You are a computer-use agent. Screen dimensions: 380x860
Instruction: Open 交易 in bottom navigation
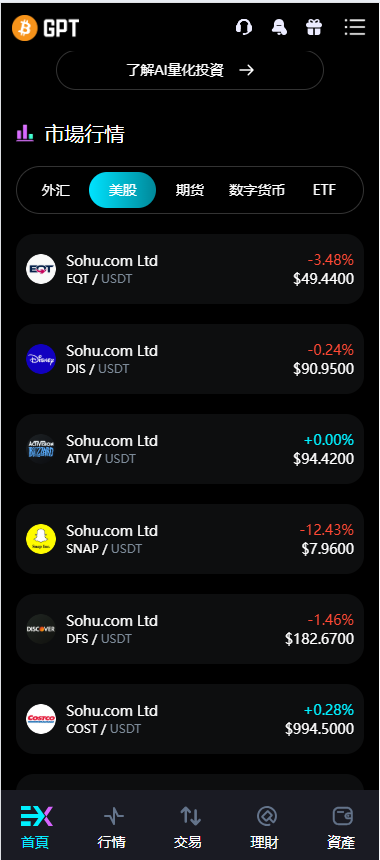pos(189,827)
